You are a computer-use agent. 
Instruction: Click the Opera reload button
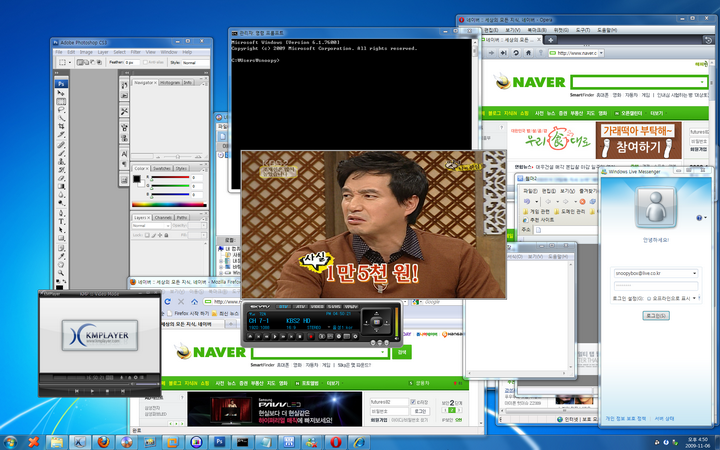point(516,53)
